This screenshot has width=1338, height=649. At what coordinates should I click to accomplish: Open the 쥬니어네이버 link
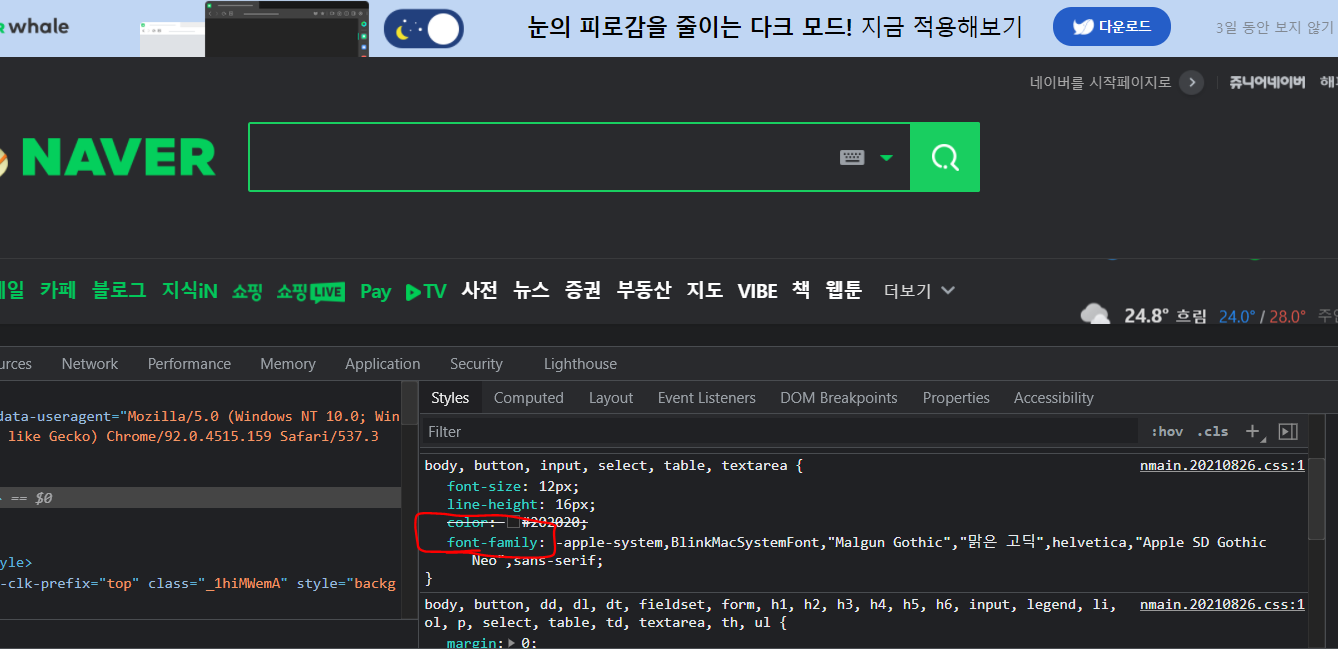pyautogui.click(x=1267, y=83)
